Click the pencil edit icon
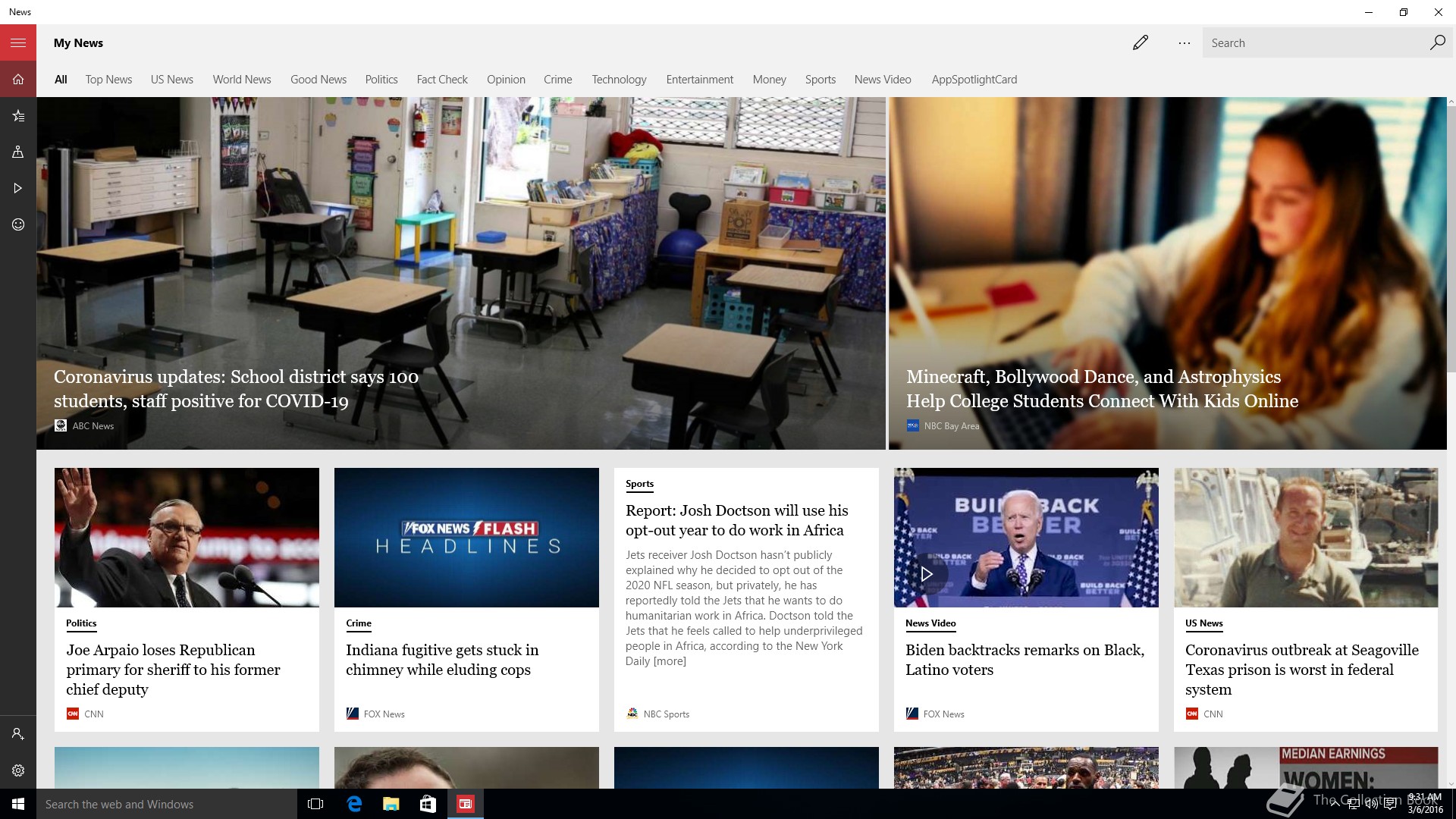1456x819 pixels. click(x=1141, y=42)
